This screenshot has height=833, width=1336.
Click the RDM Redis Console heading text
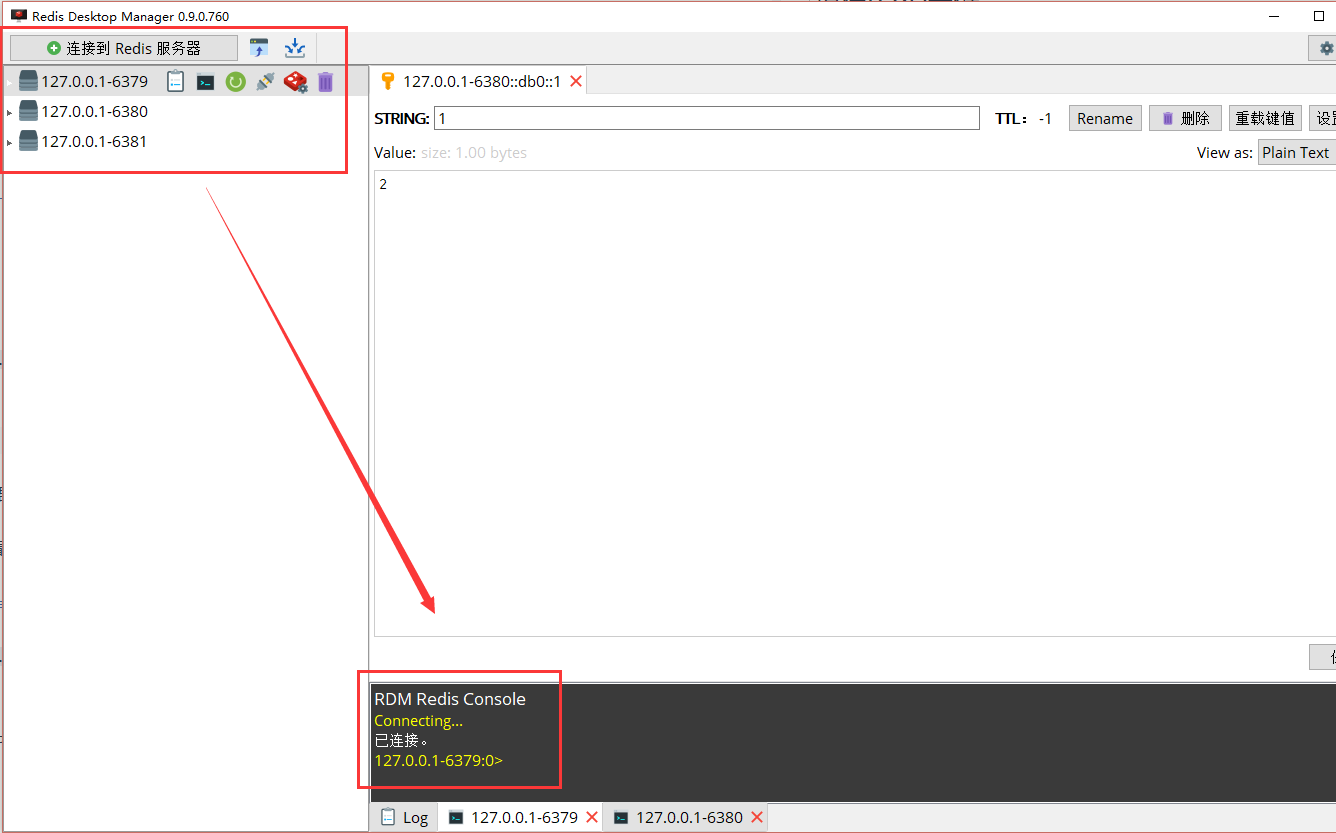pyautogui.click(x=450, y=699)
